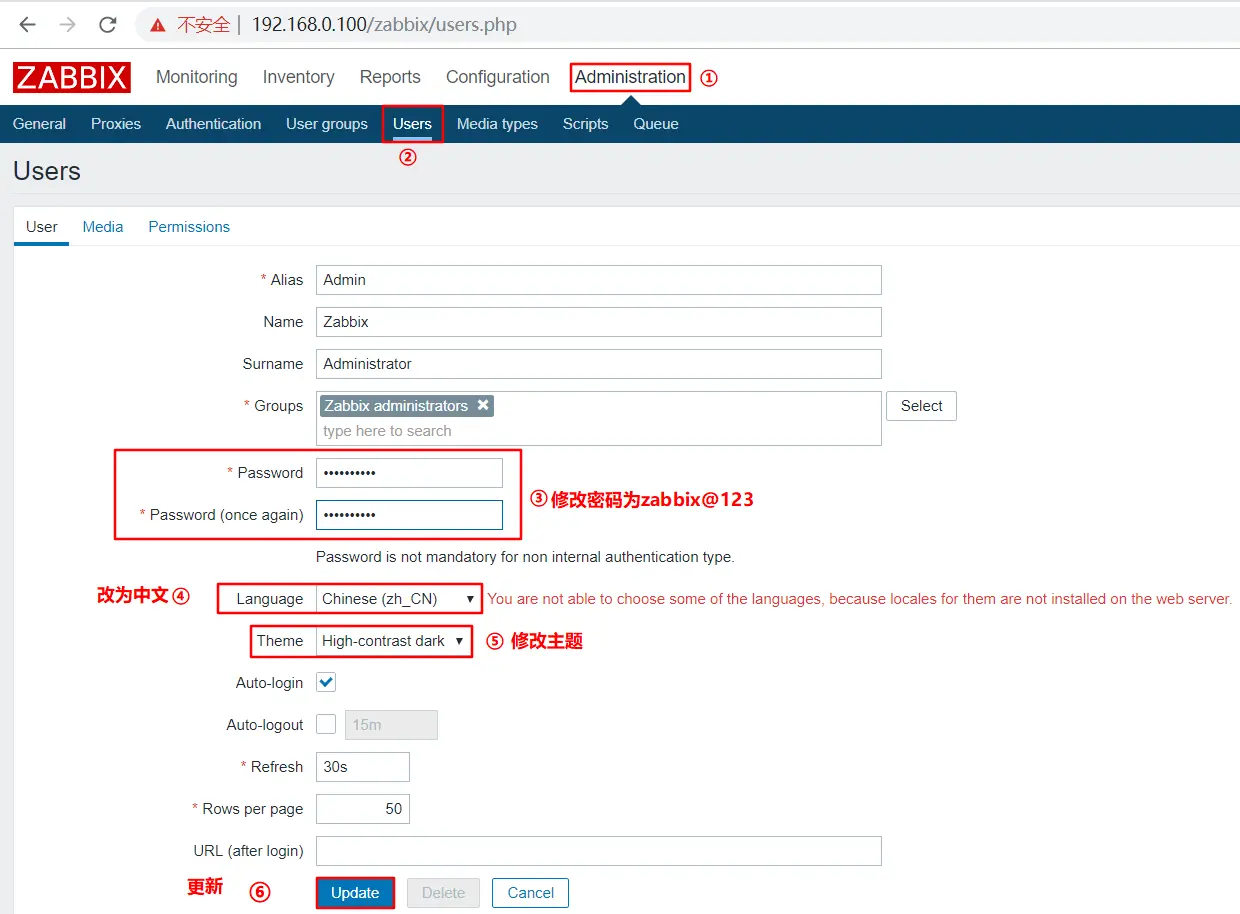Toggle the Auto-login checkbox
Viewport: 1240px width, 914px height.
[326, 682]
